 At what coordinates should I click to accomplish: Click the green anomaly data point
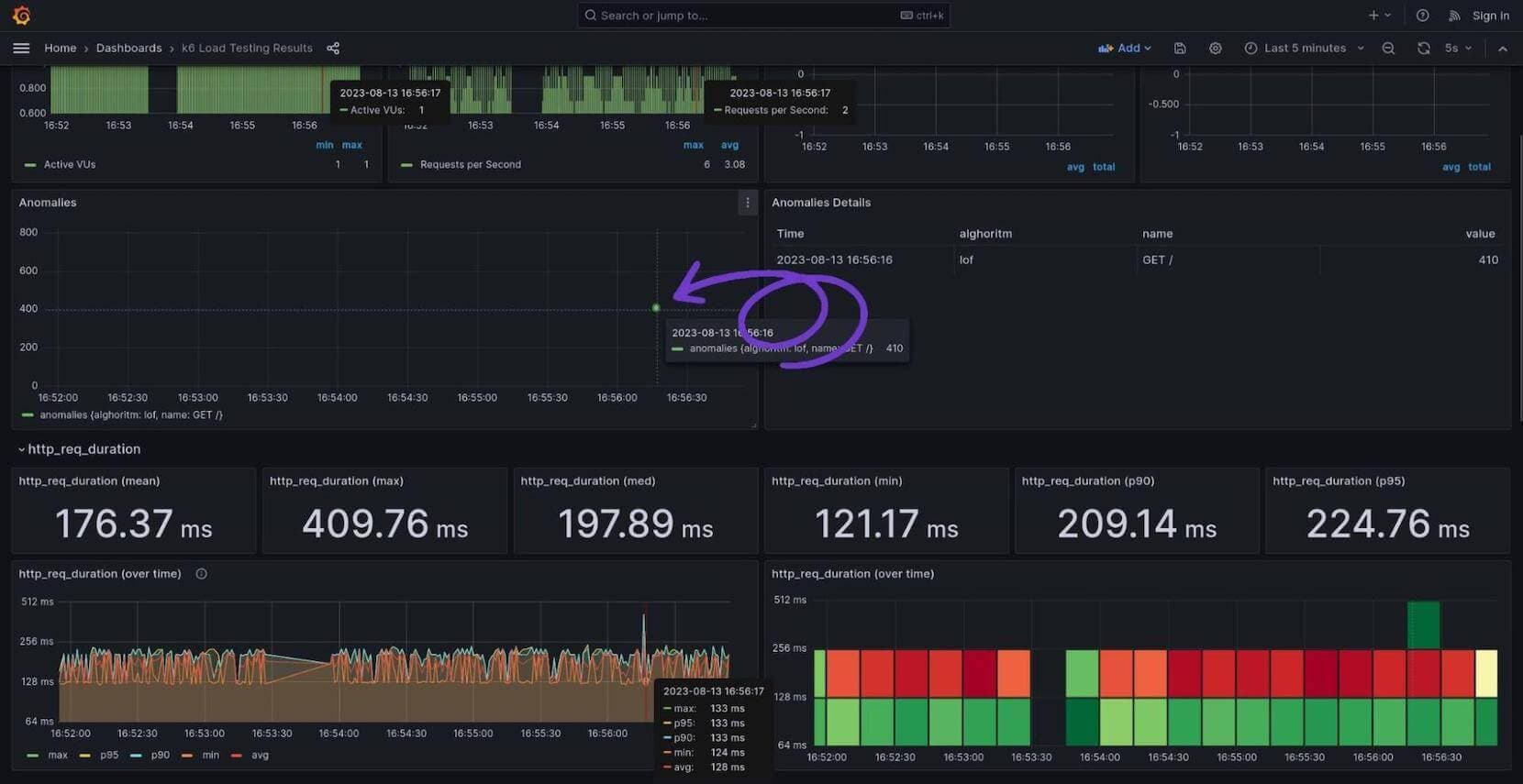[x=656, y=308]
